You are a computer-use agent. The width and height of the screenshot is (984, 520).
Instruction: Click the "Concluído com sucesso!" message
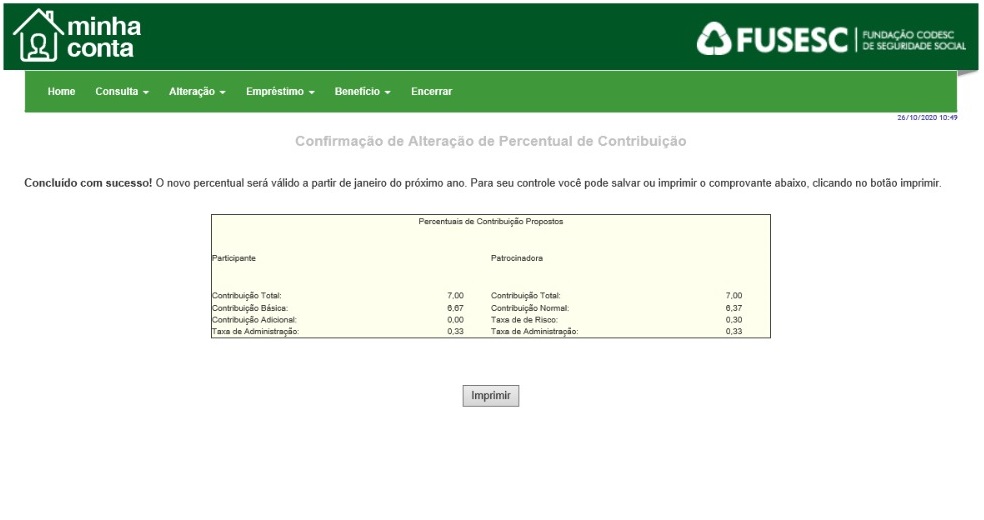(x=88, y=184)
